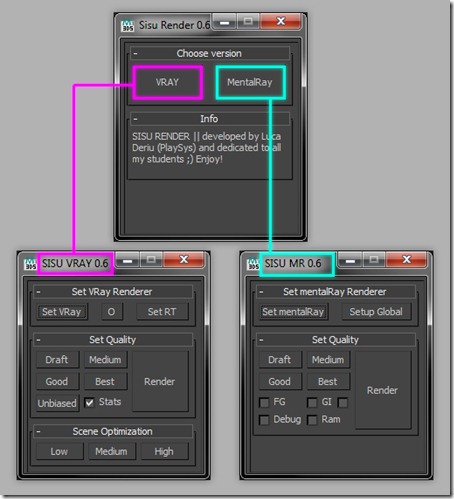This screenshot has height=499, width=454.
Task: Close the SISU MR 0.6 window
Action: point(406,260)
